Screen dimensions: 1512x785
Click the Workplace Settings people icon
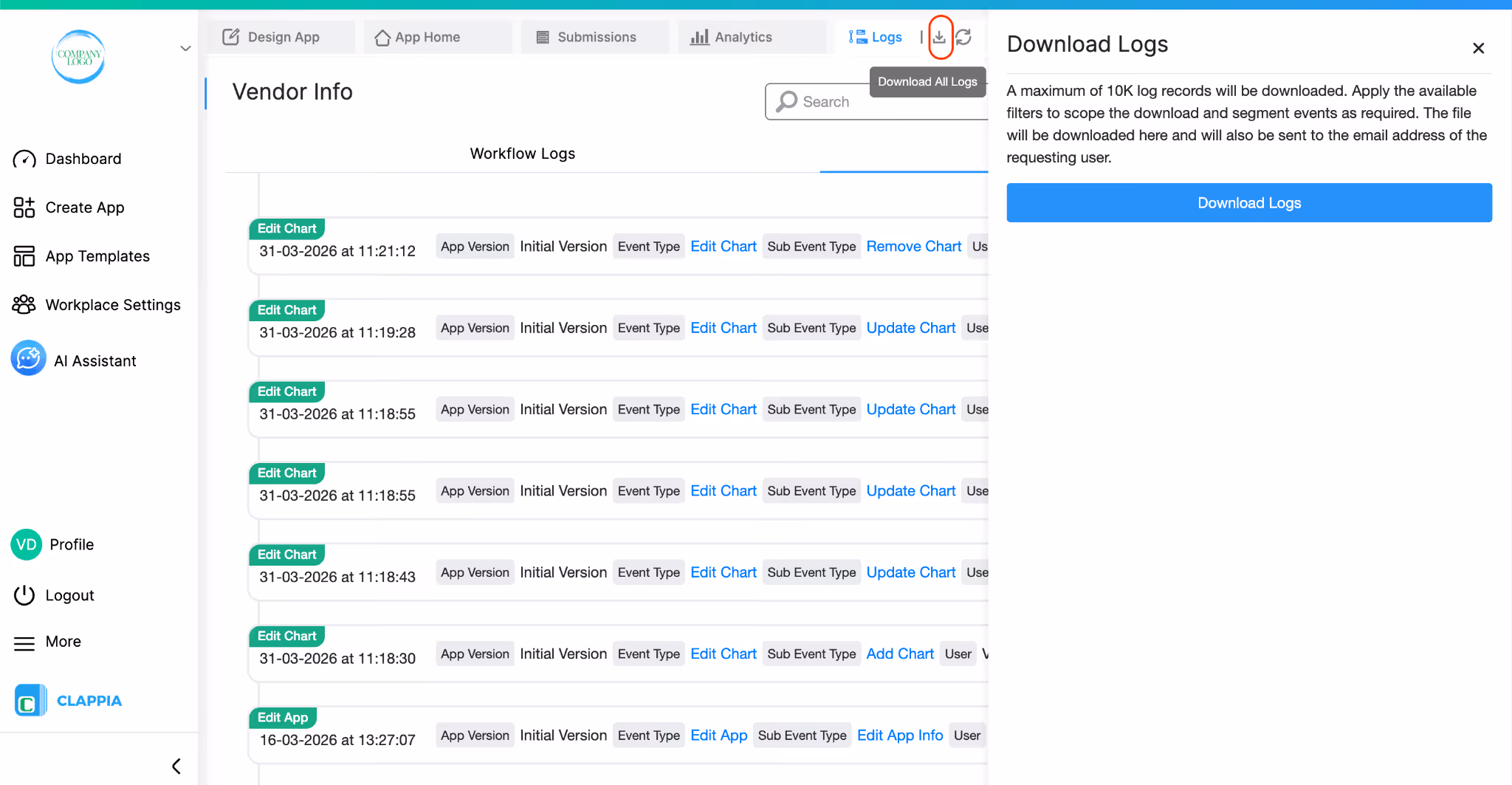coord(24,304)
